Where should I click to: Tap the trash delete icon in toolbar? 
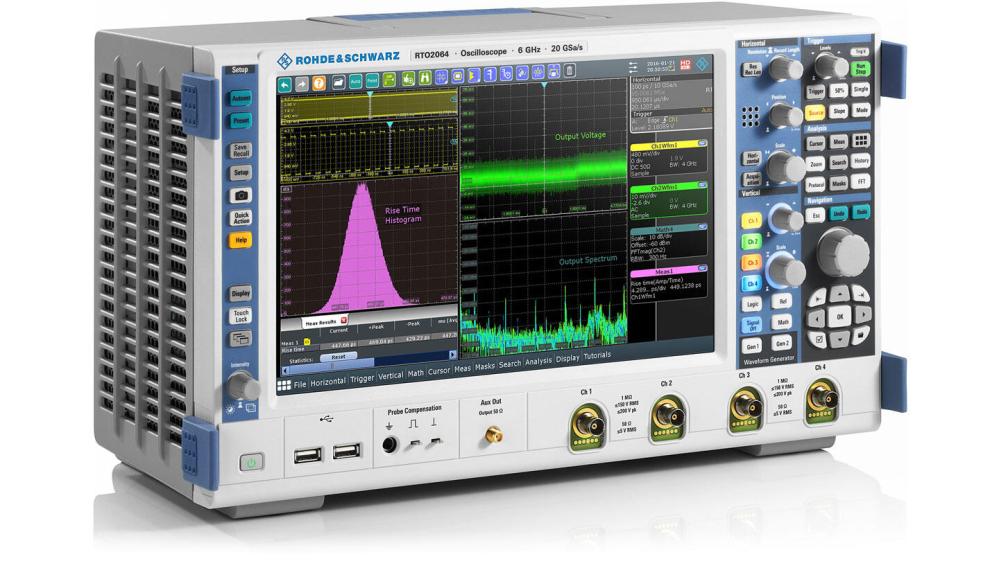coord(569,73)
